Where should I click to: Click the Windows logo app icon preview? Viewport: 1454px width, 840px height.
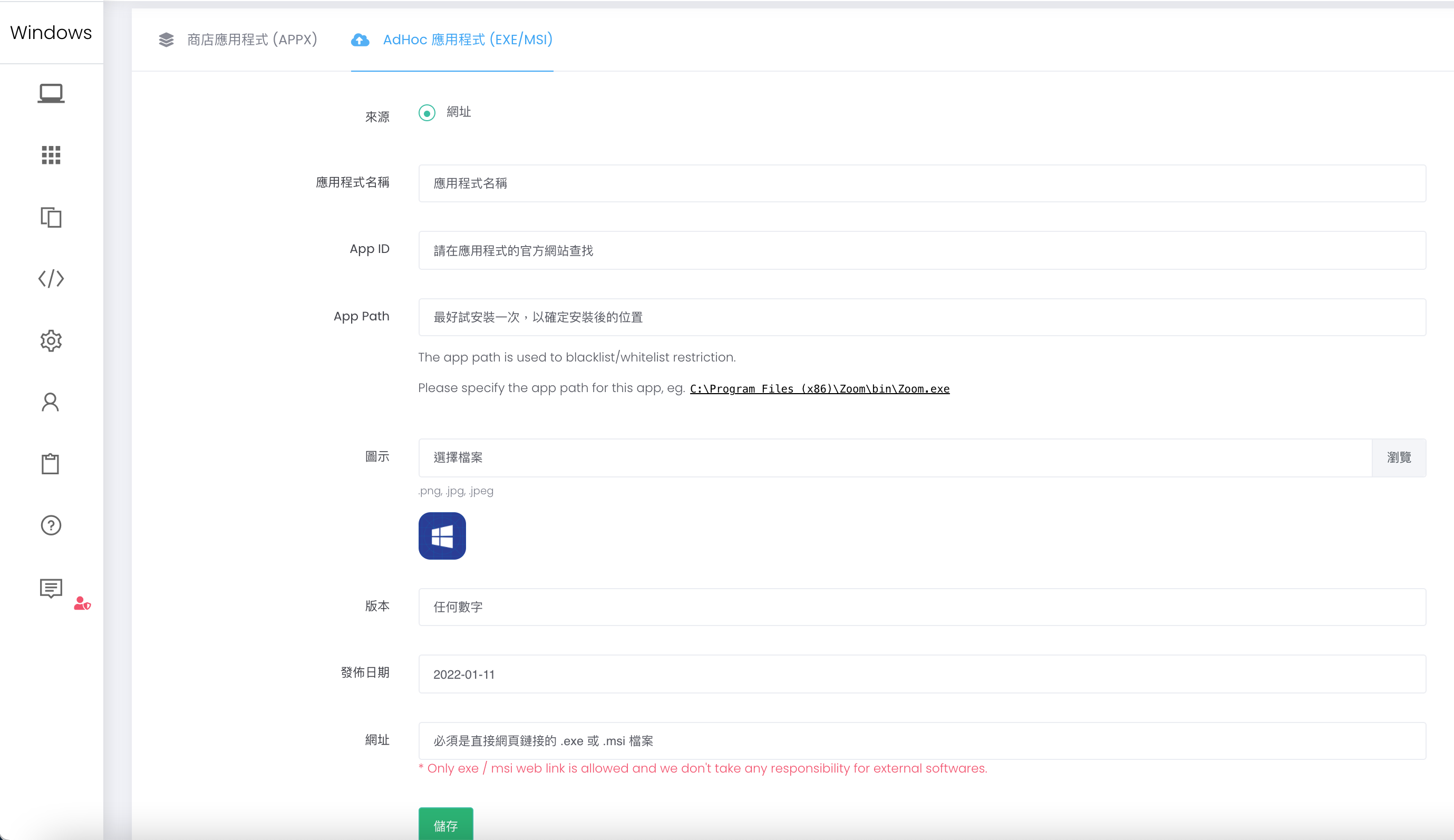(x=442, y=535)
